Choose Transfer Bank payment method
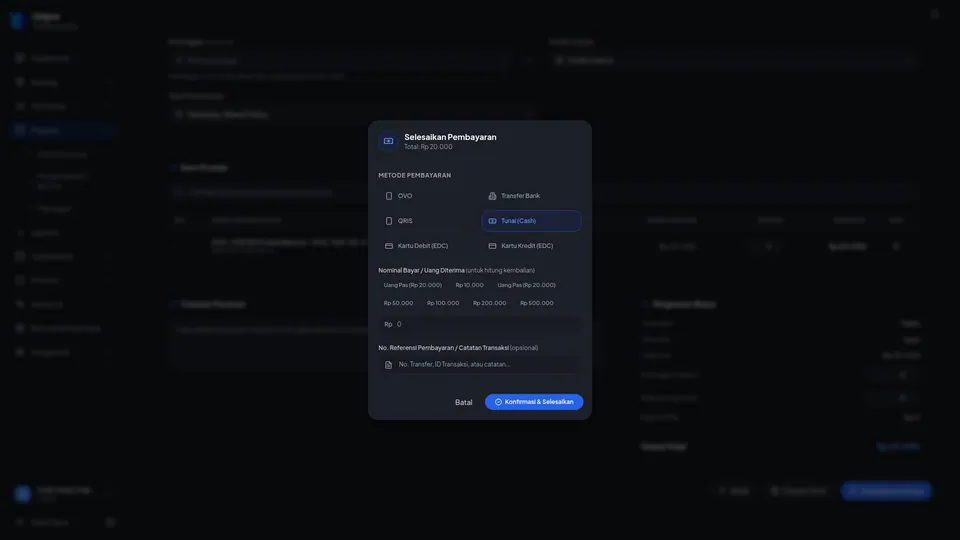The width and height of the screenshot is (960, 540). tap(531, 196)
